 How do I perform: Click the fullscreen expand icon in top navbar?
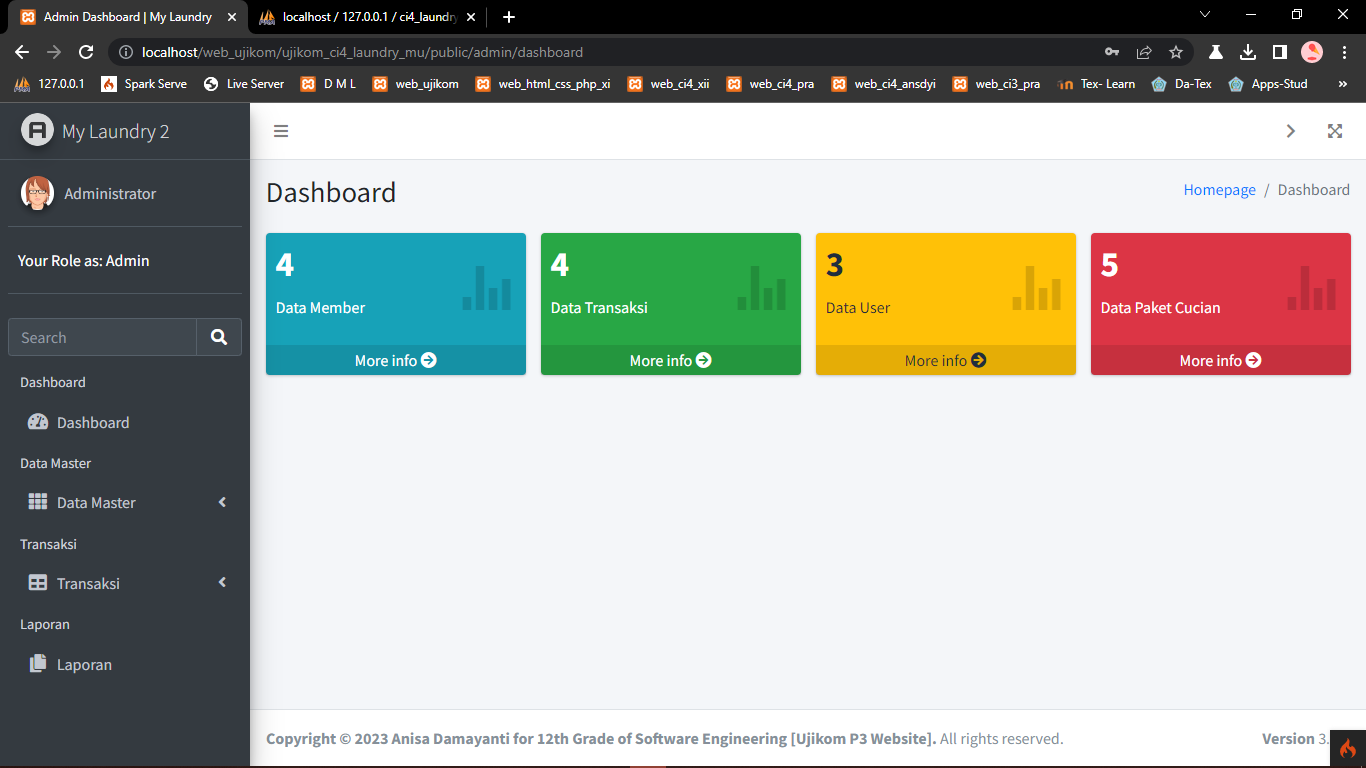[1335, 131]
